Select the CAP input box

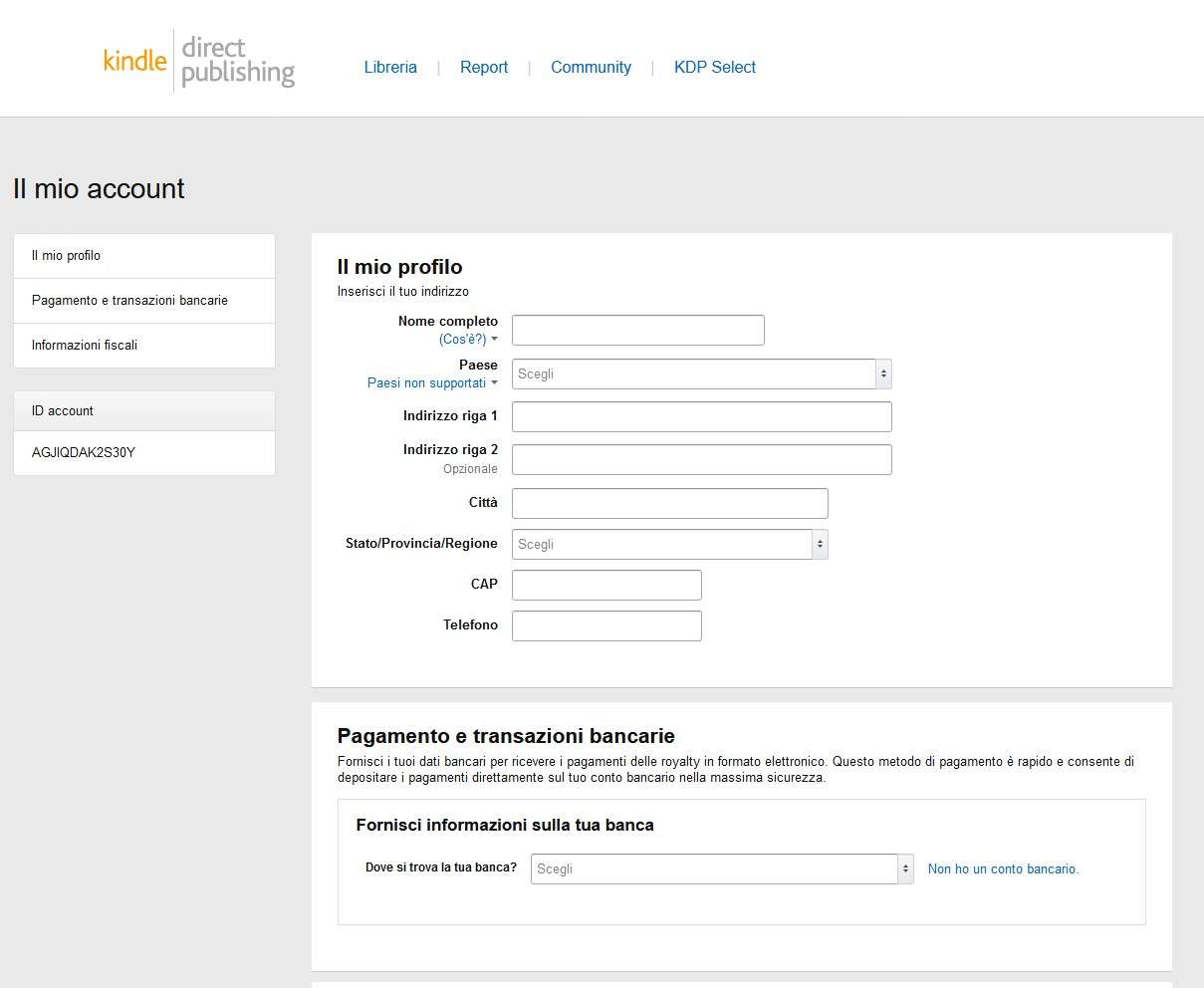pos(606,585)
